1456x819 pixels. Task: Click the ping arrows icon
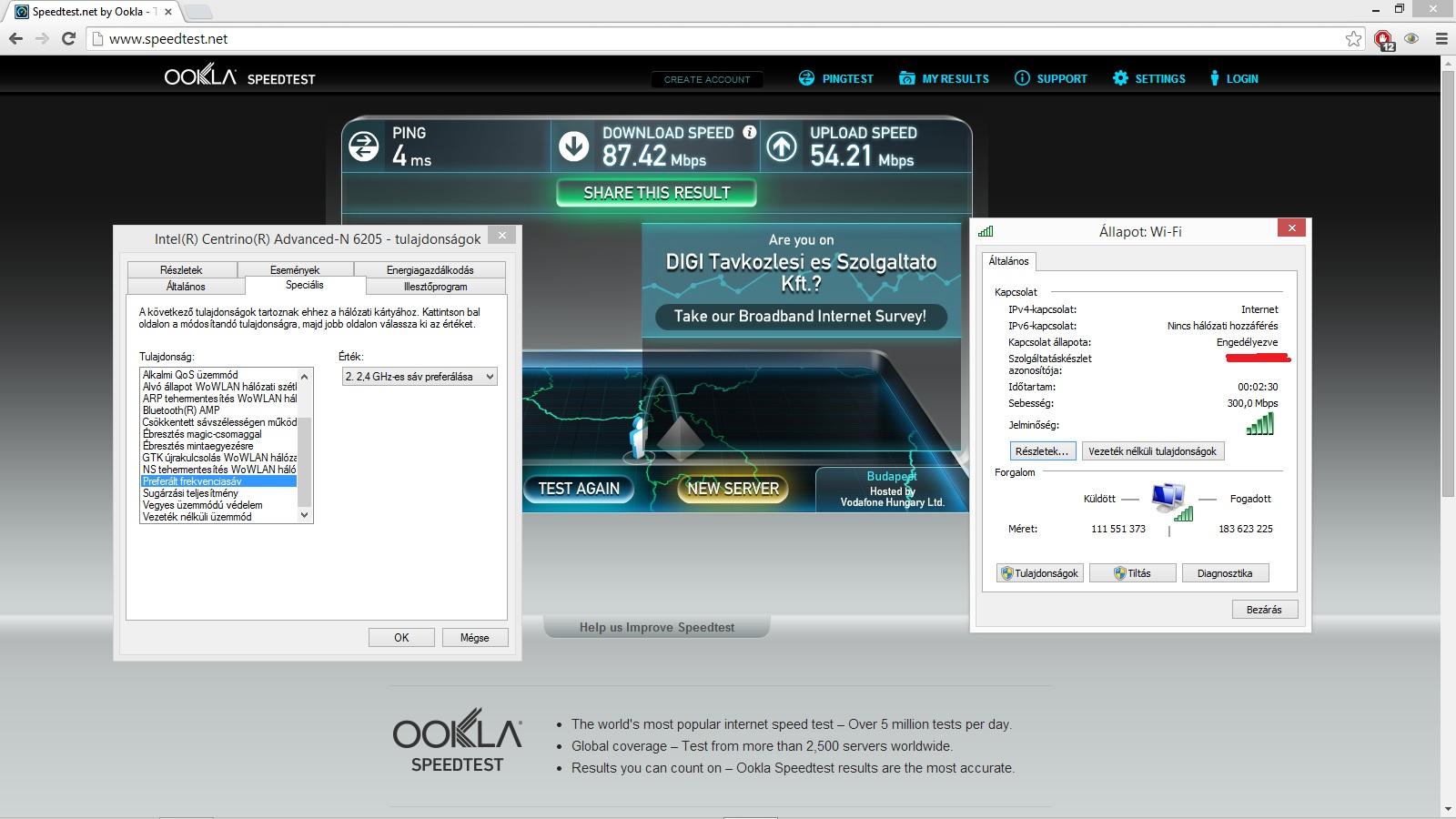364,147
